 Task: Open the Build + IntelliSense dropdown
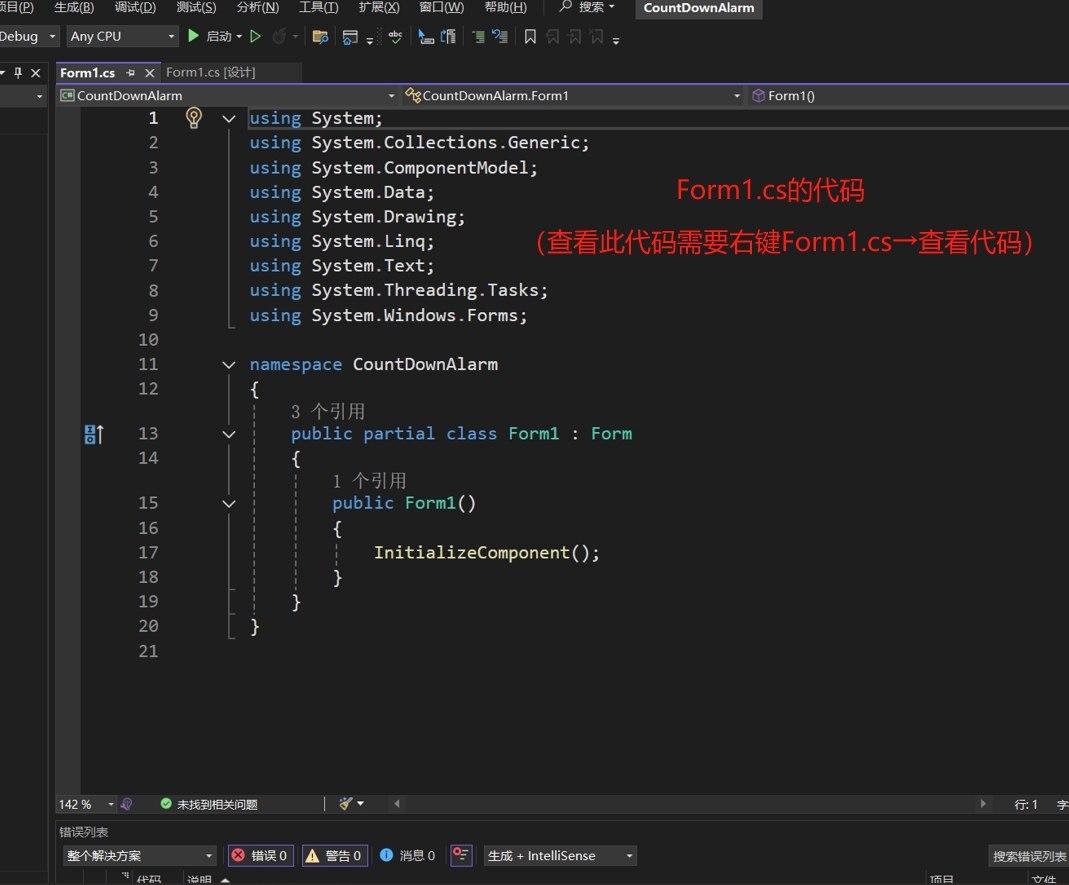559,856
